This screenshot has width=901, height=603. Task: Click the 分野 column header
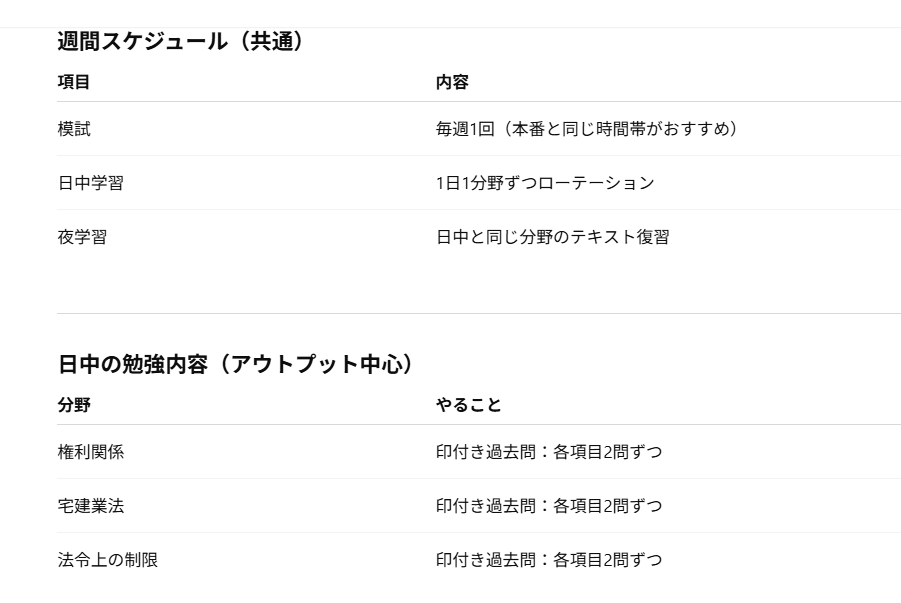pyautogui.click(x=73, y=405)
